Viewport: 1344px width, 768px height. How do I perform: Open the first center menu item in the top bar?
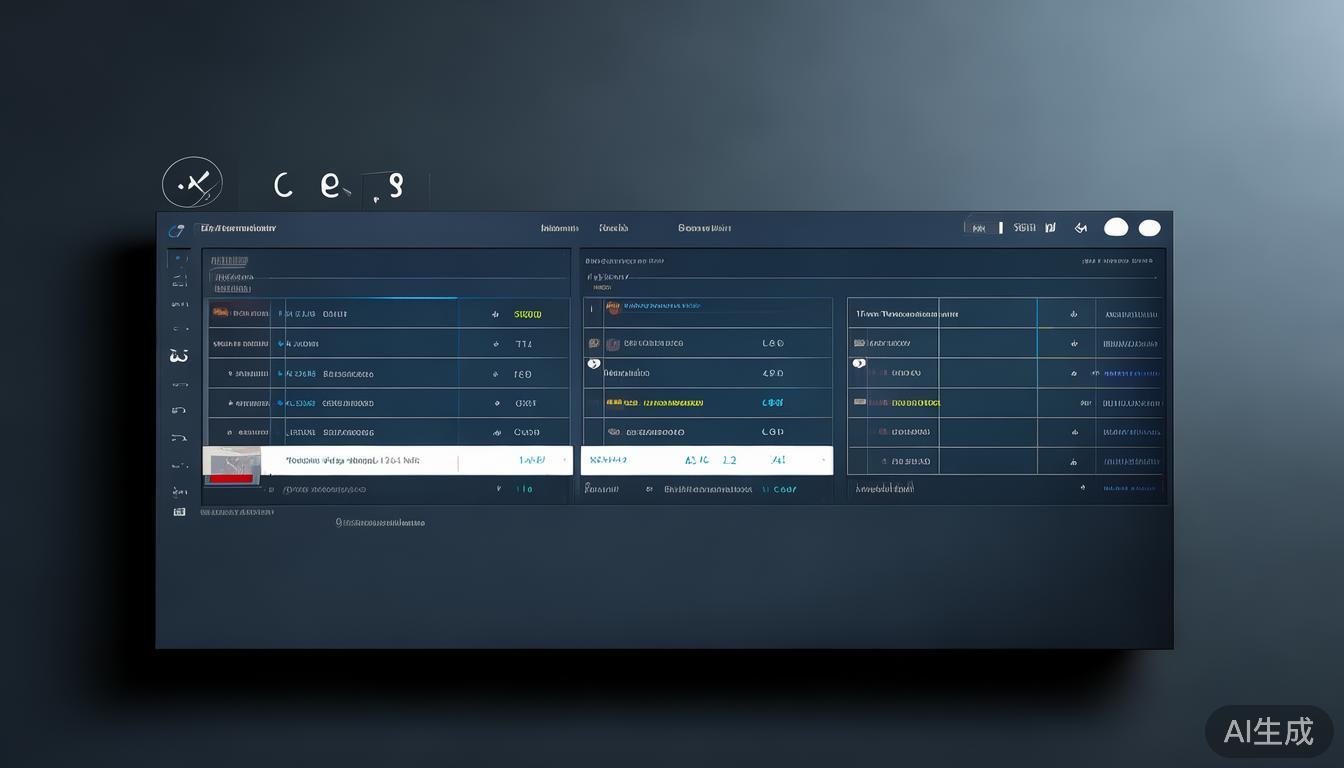point(559,228)
